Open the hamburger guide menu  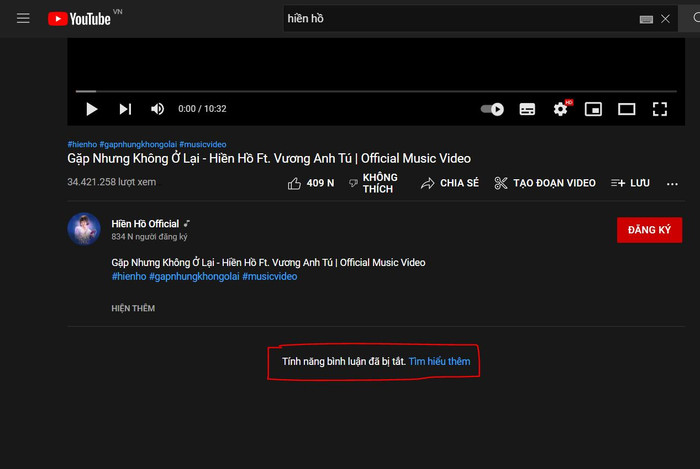(23, 18)
